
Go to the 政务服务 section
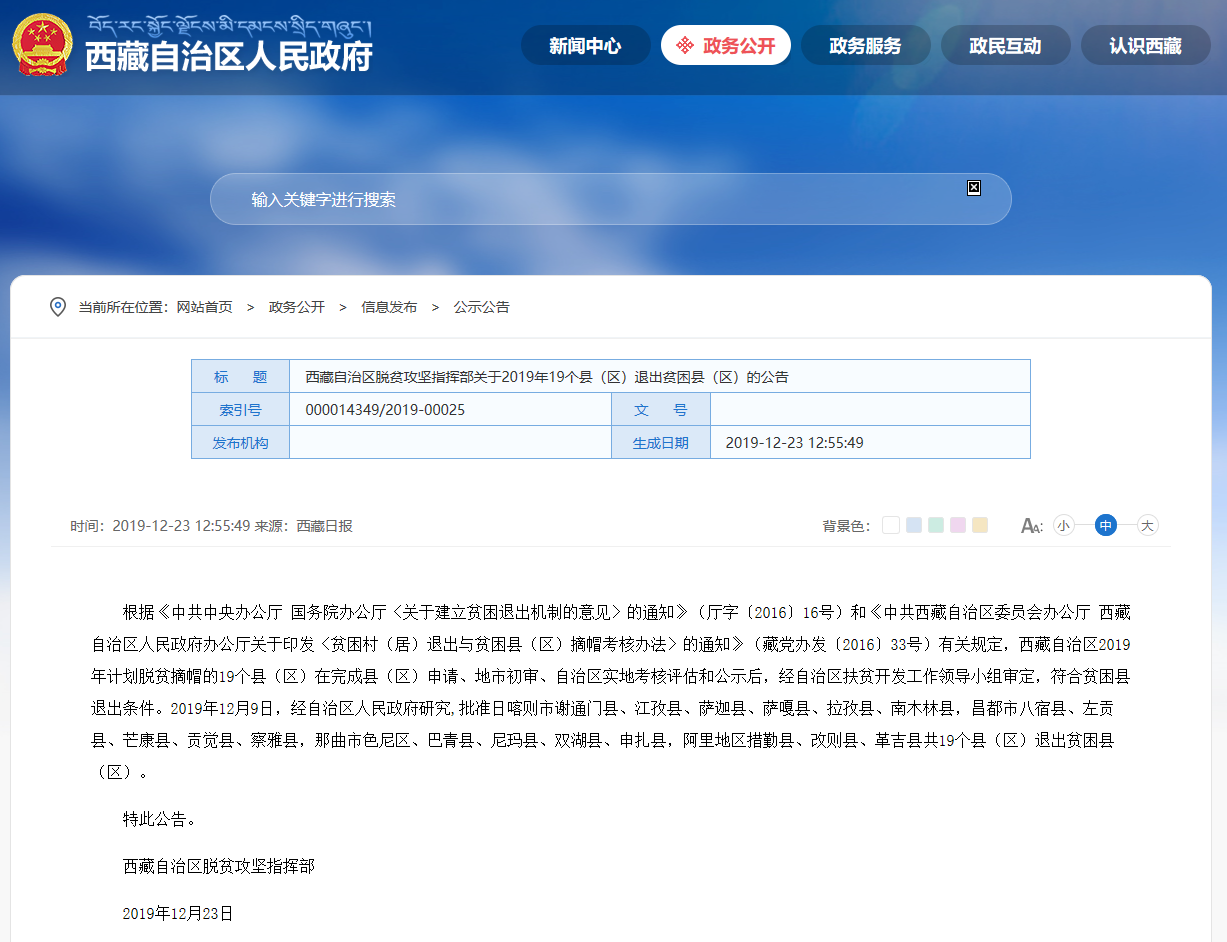coord(865,46)
